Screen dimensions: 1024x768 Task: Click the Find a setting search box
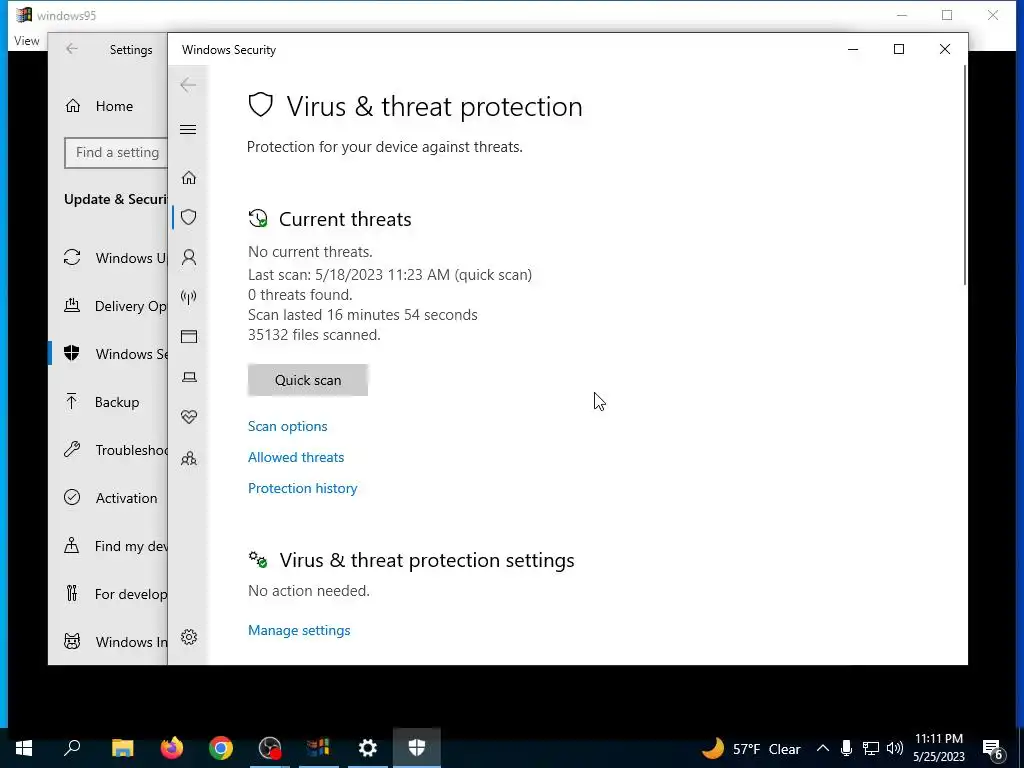(116, 152)
